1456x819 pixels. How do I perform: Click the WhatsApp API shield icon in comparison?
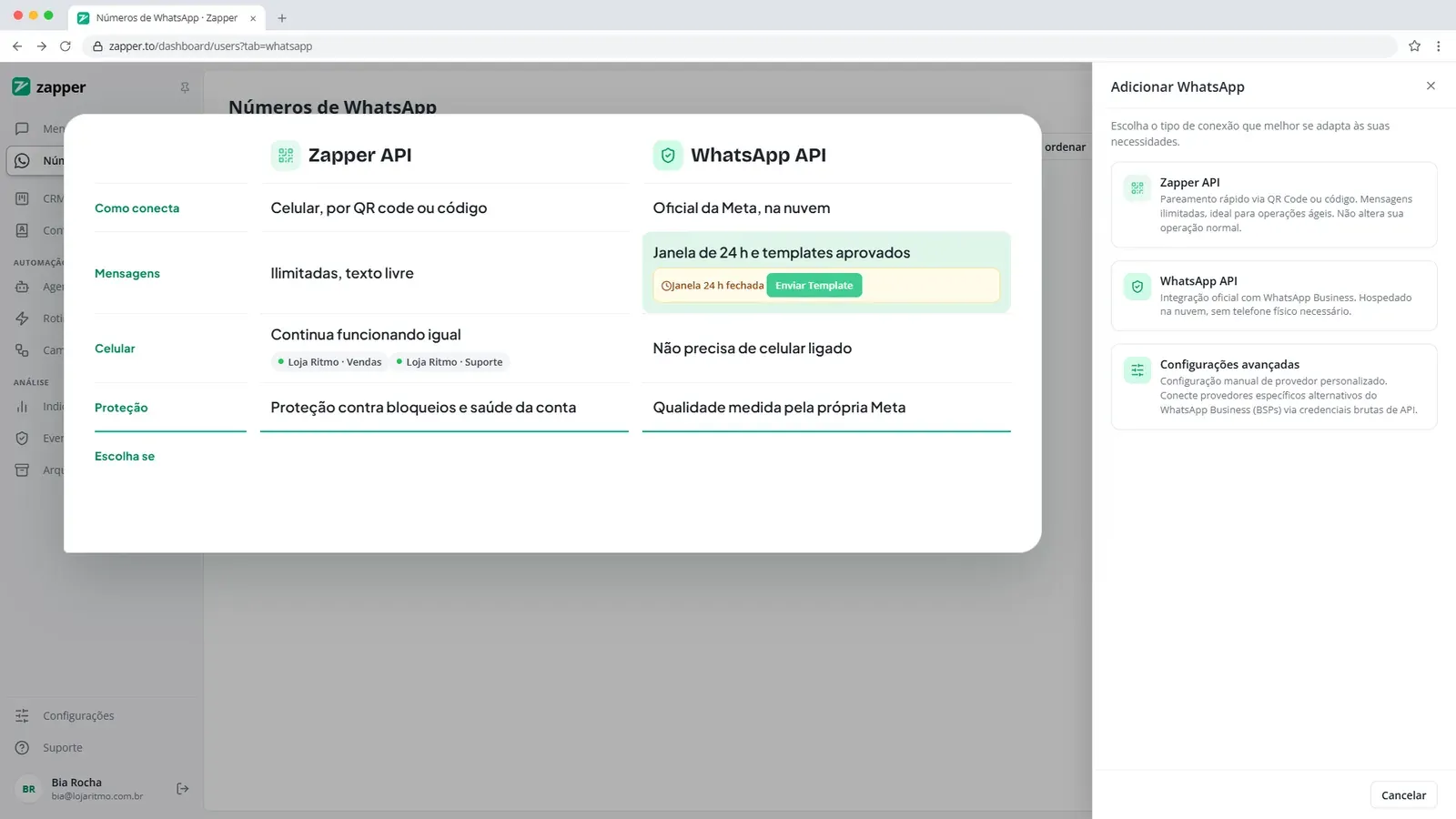click(x=668, y=156)
